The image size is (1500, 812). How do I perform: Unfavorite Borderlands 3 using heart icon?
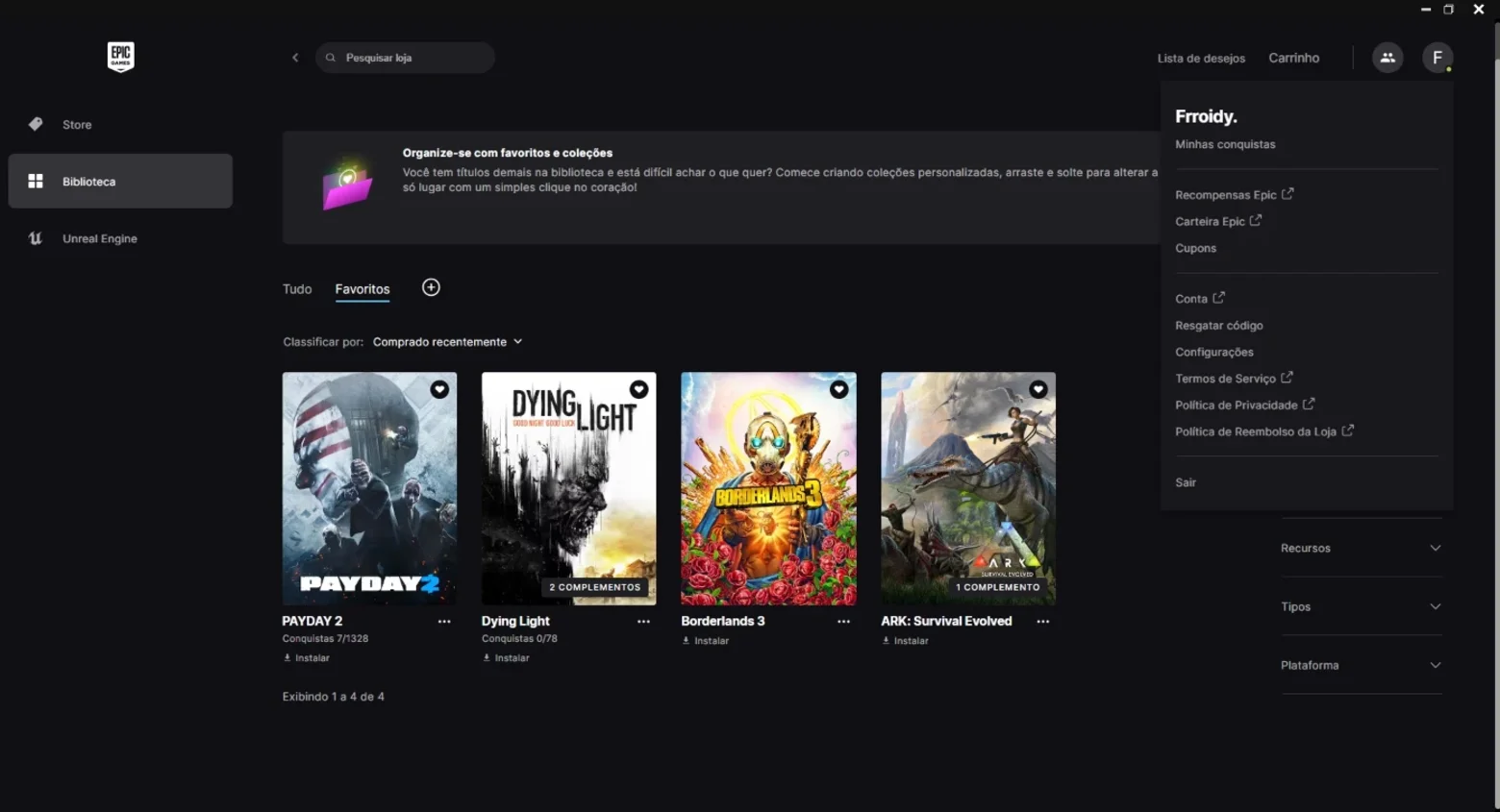[x=838, y=389]
